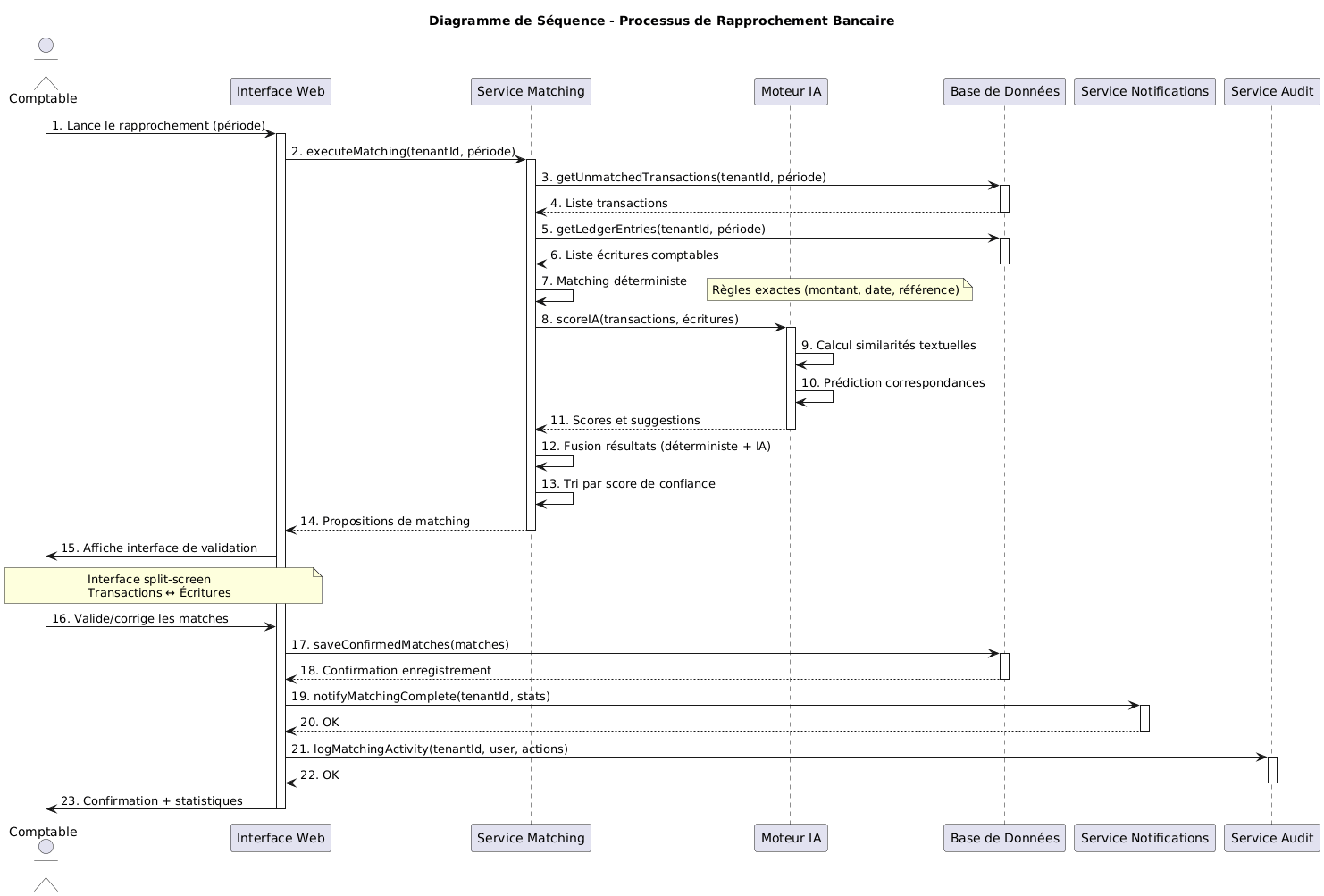
Task: Select the top Service Notifications participant box
Action: pos(1144,91)
